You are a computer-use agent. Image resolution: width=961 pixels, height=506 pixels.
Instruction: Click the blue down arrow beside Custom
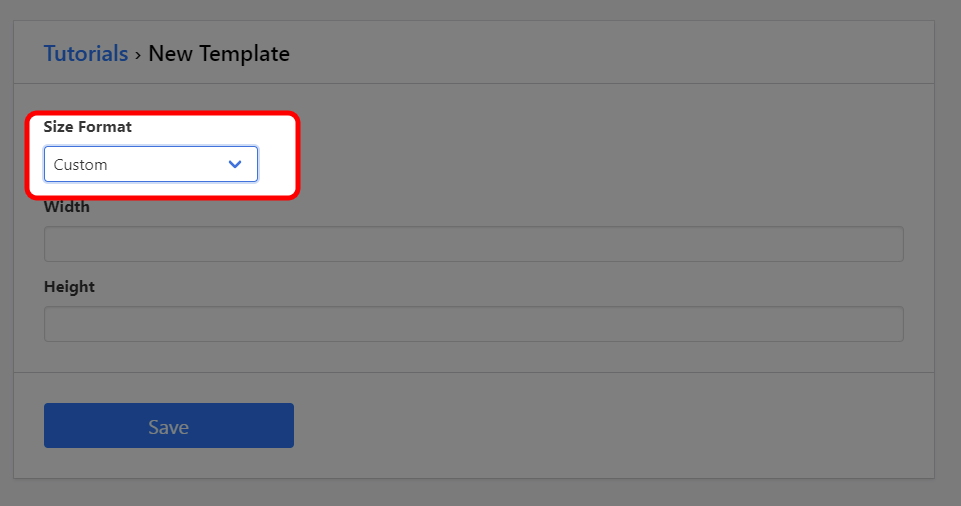pos(235,164)
